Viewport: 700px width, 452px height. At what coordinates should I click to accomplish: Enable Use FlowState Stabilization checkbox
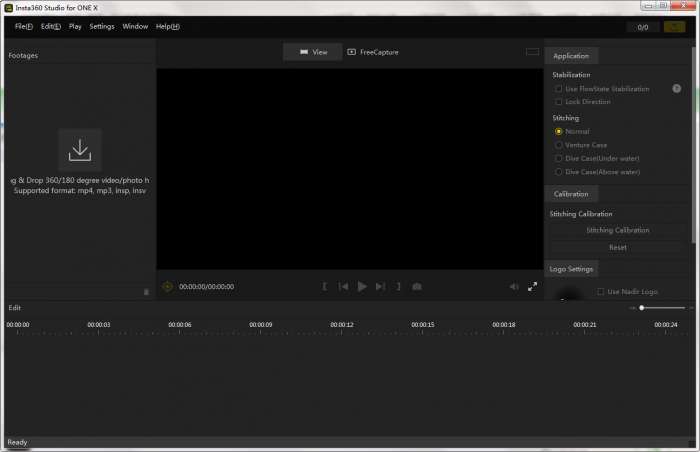(x=559, y=89)
